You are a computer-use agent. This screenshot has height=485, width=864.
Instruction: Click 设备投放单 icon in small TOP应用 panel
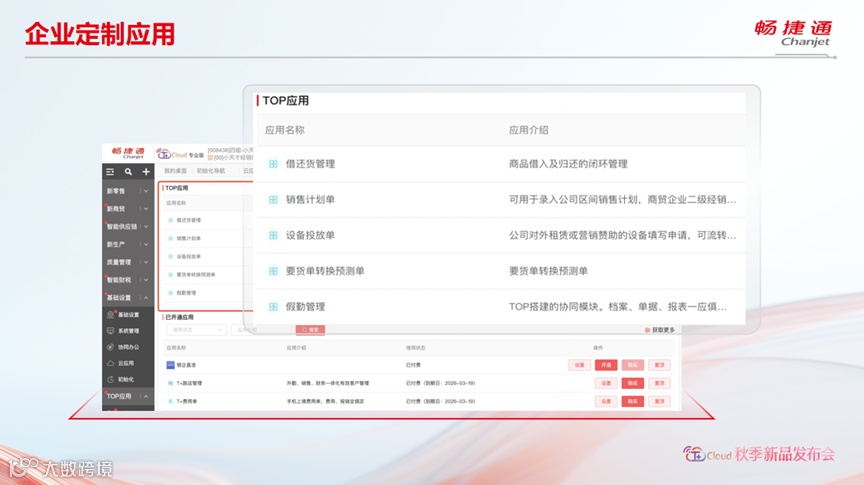[x=171, y=257]
